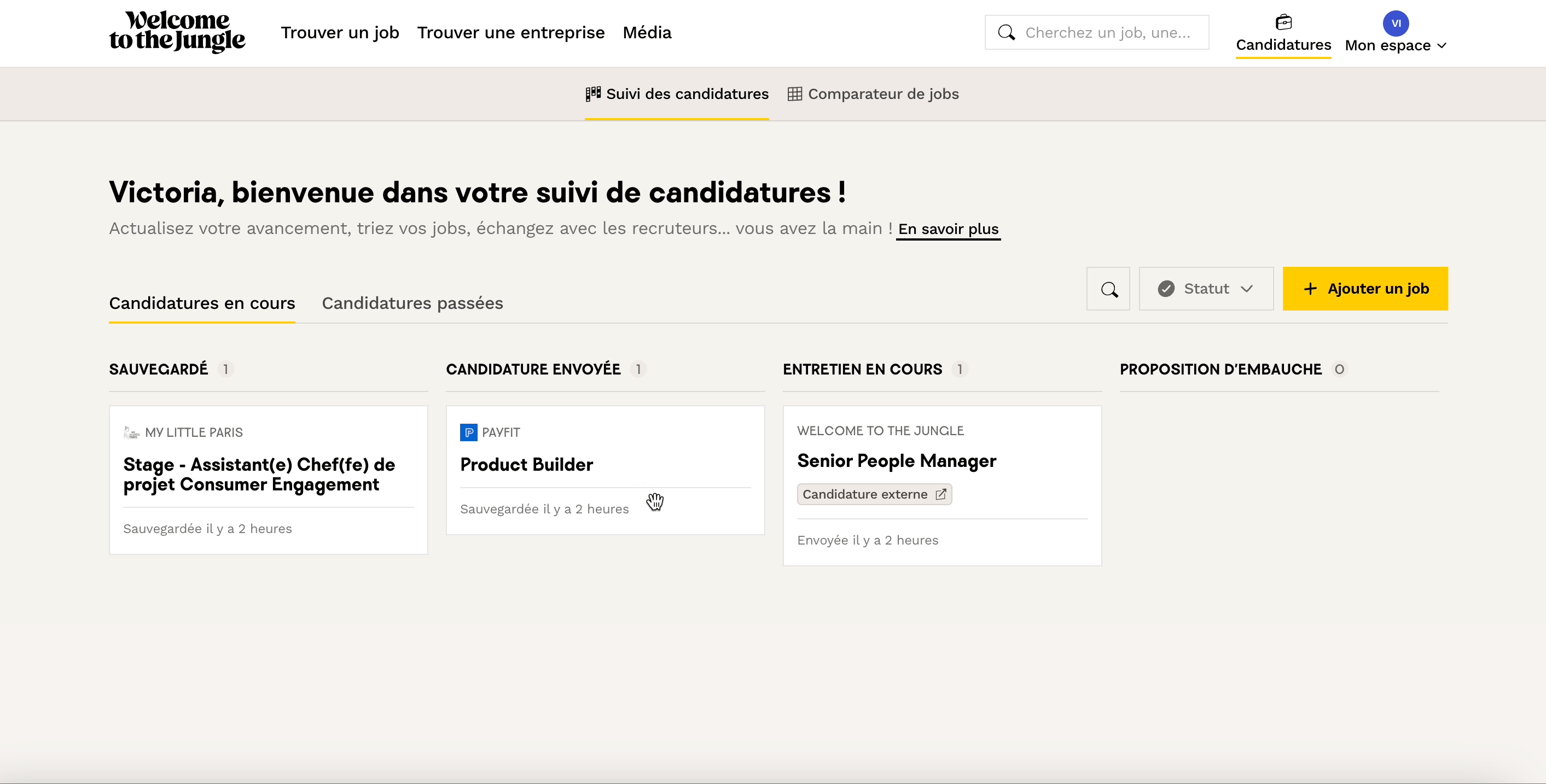Expand the Mon espace menu
The width and height of the screenshot is (1546, 784).
pyautogui.click(x=1396, y=45)
